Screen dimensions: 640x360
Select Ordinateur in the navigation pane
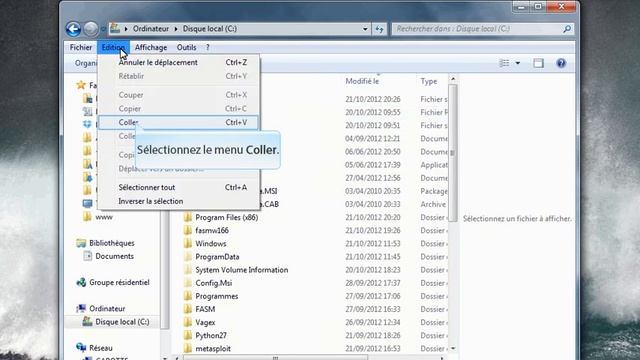[x=107, y=309]
